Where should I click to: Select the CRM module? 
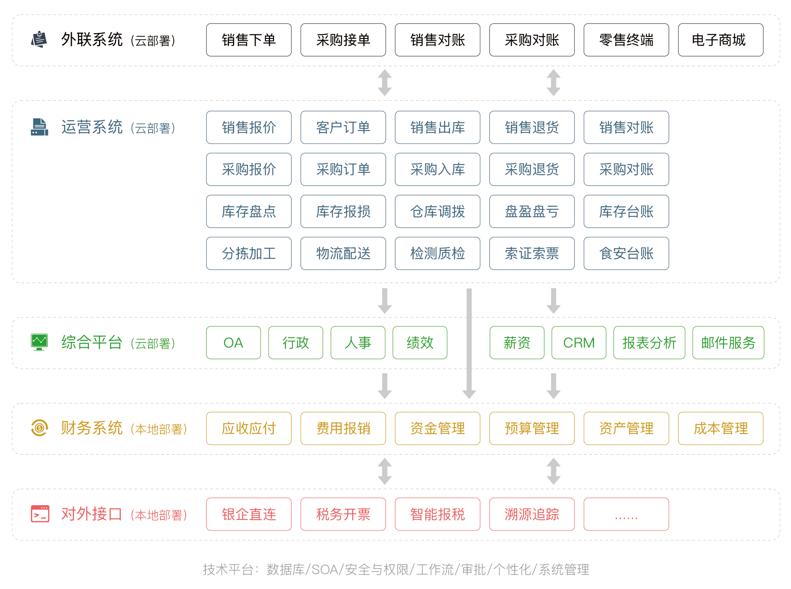click(578, 342)
